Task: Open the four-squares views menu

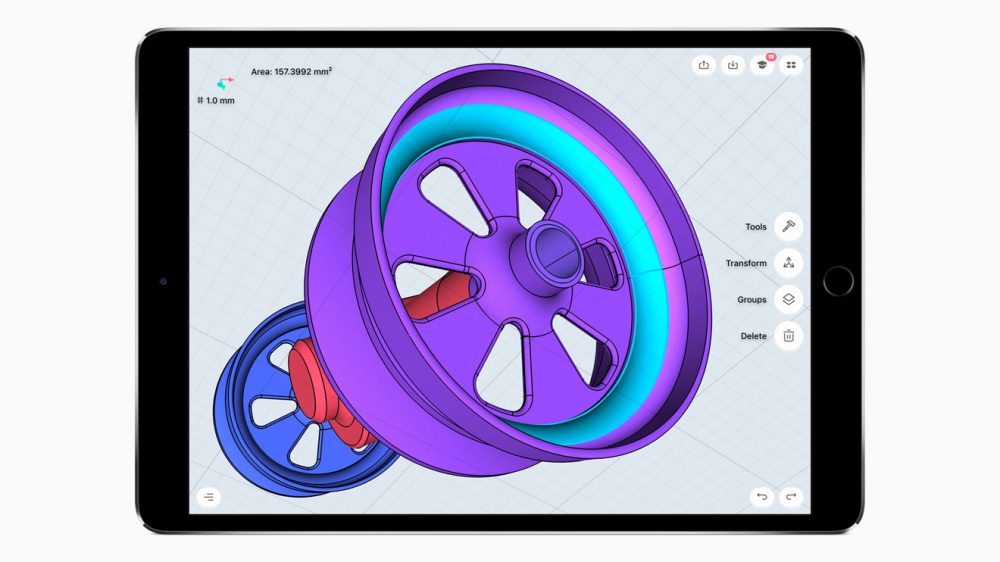Action: (x=791, y=65)
